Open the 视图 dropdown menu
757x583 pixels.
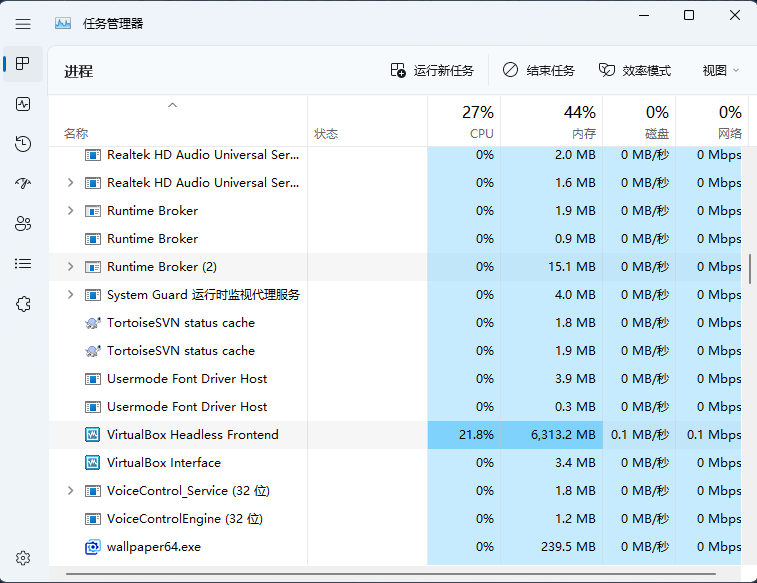[x=720, y=71]
